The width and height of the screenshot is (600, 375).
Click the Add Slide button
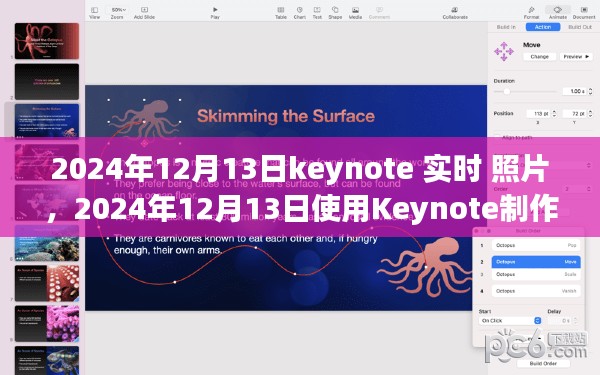(x=144, y=13)
